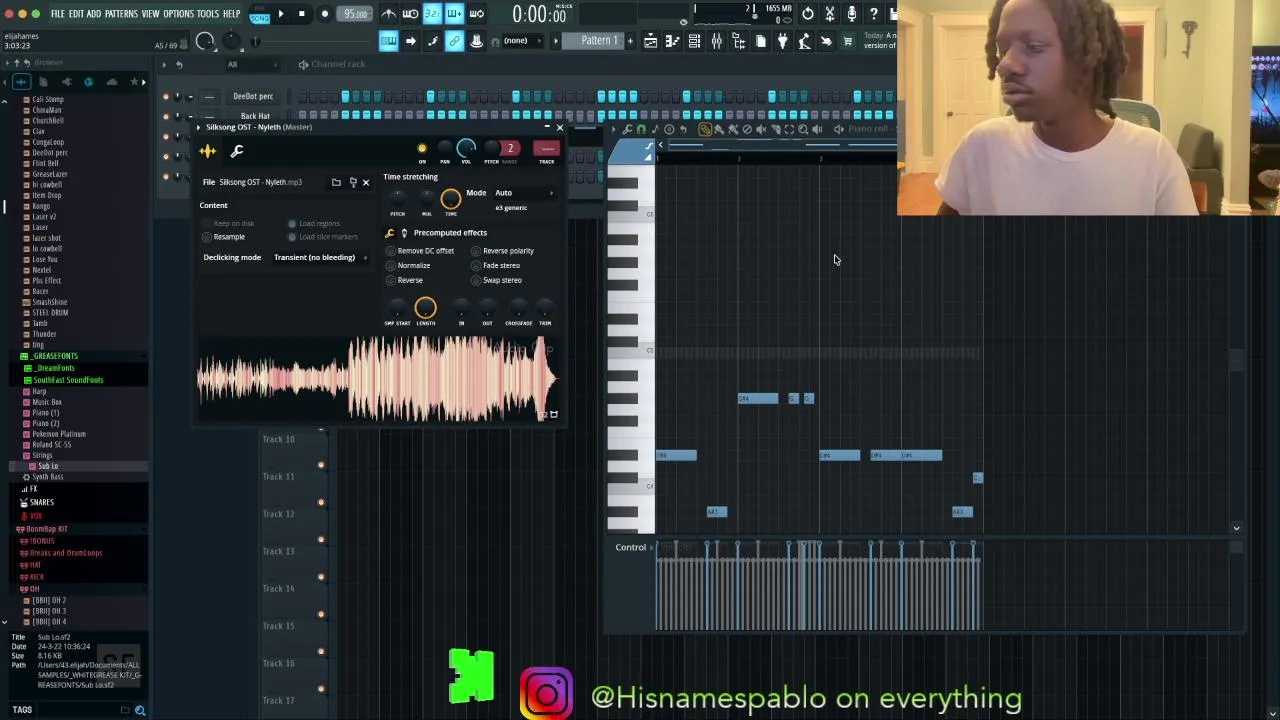Enable Remove DC offset
The image size is (1280, 720).
click(420, 251)
